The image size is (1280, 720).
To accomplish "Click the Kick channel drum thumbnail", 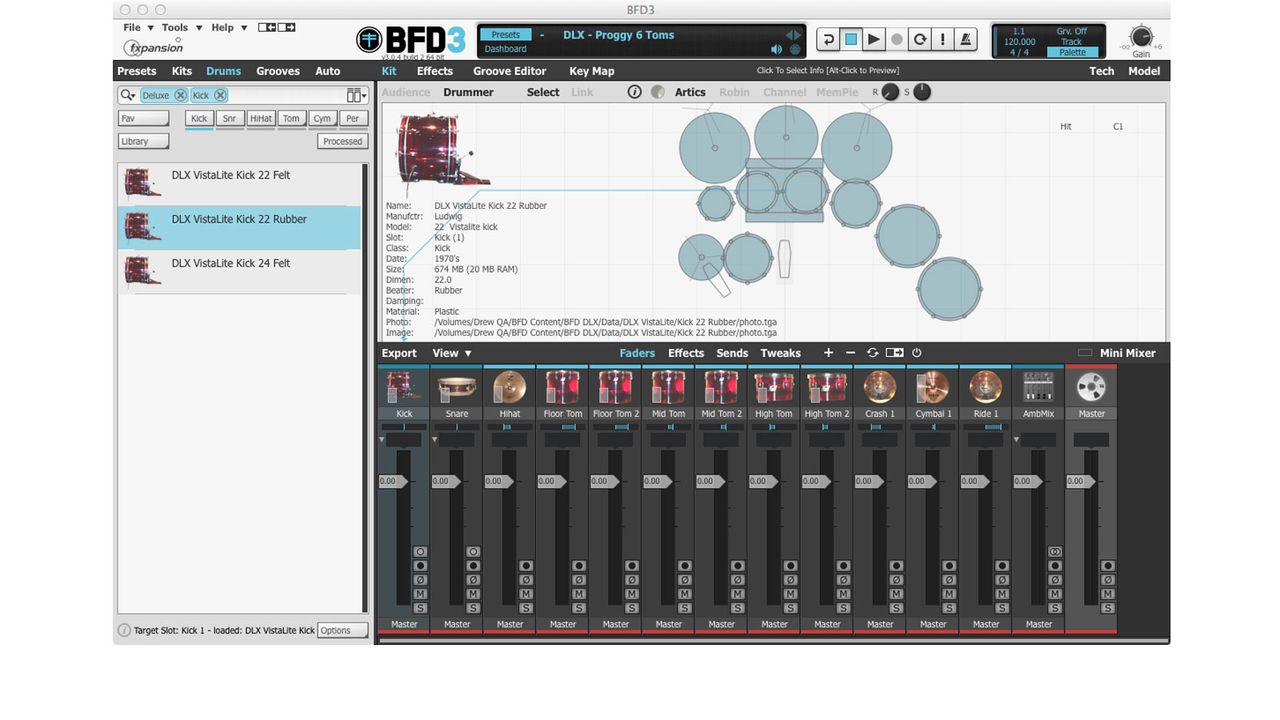I will 404,387.
